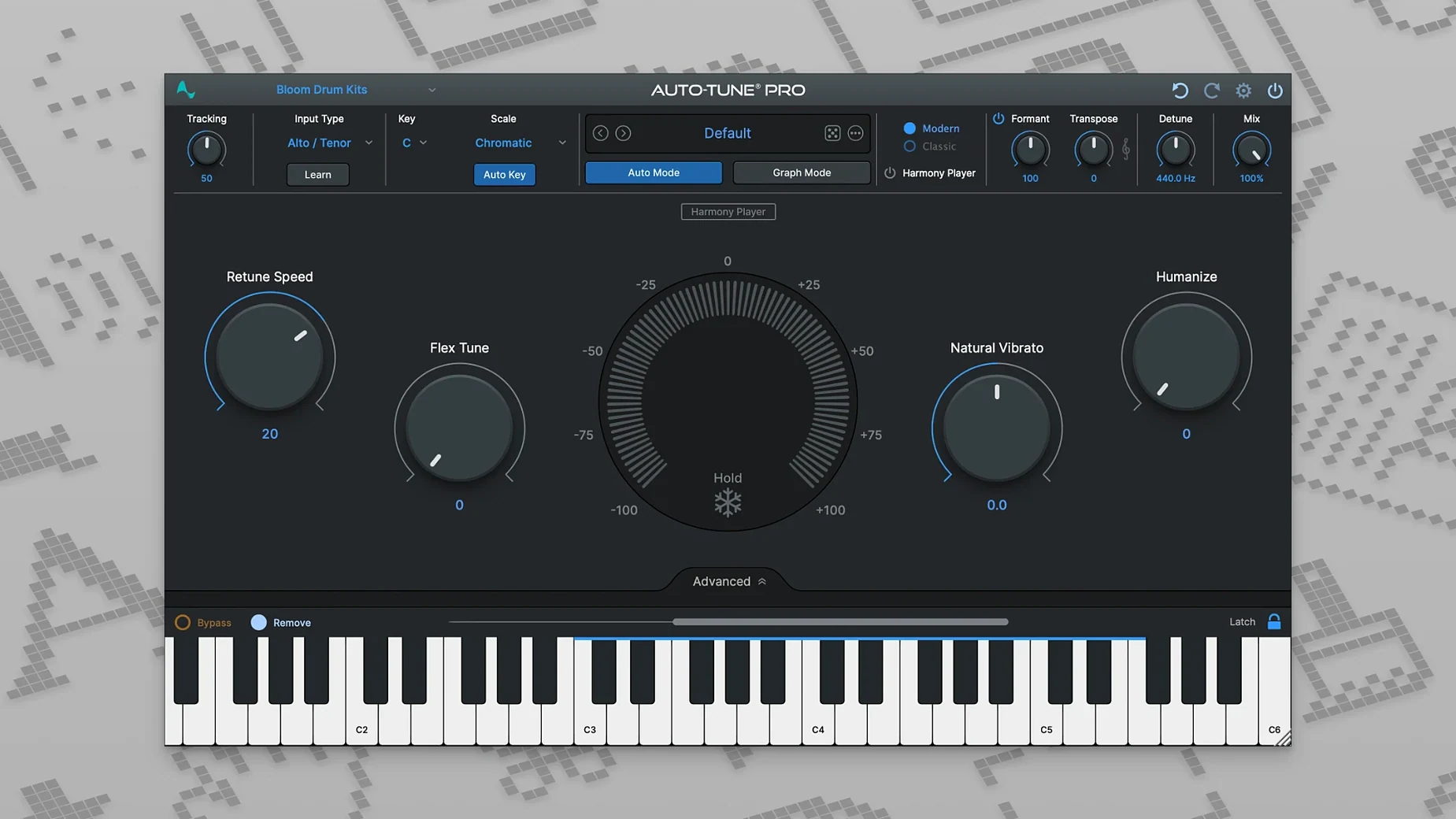Turn on Harmony Player power toggle

coord(890,172)
